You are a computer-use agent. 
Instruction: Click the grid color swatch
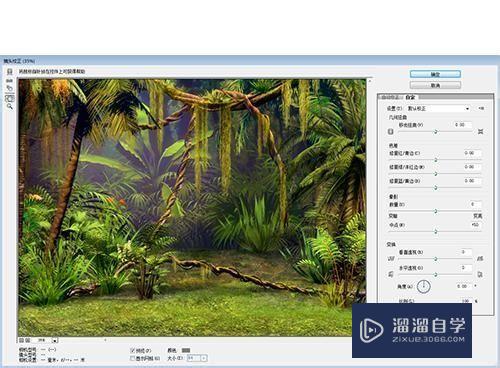tap(186, 350)
